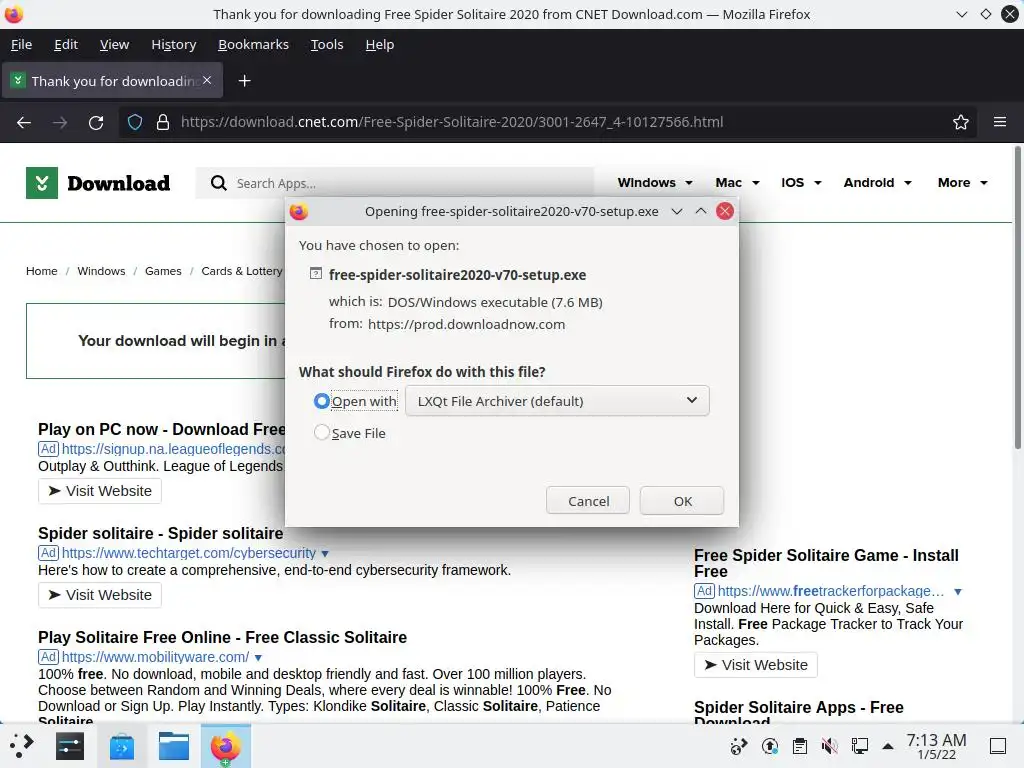Click the Cancel button in the dialog
Screen dimensions: 1024x768
click(x=588, y=501)
